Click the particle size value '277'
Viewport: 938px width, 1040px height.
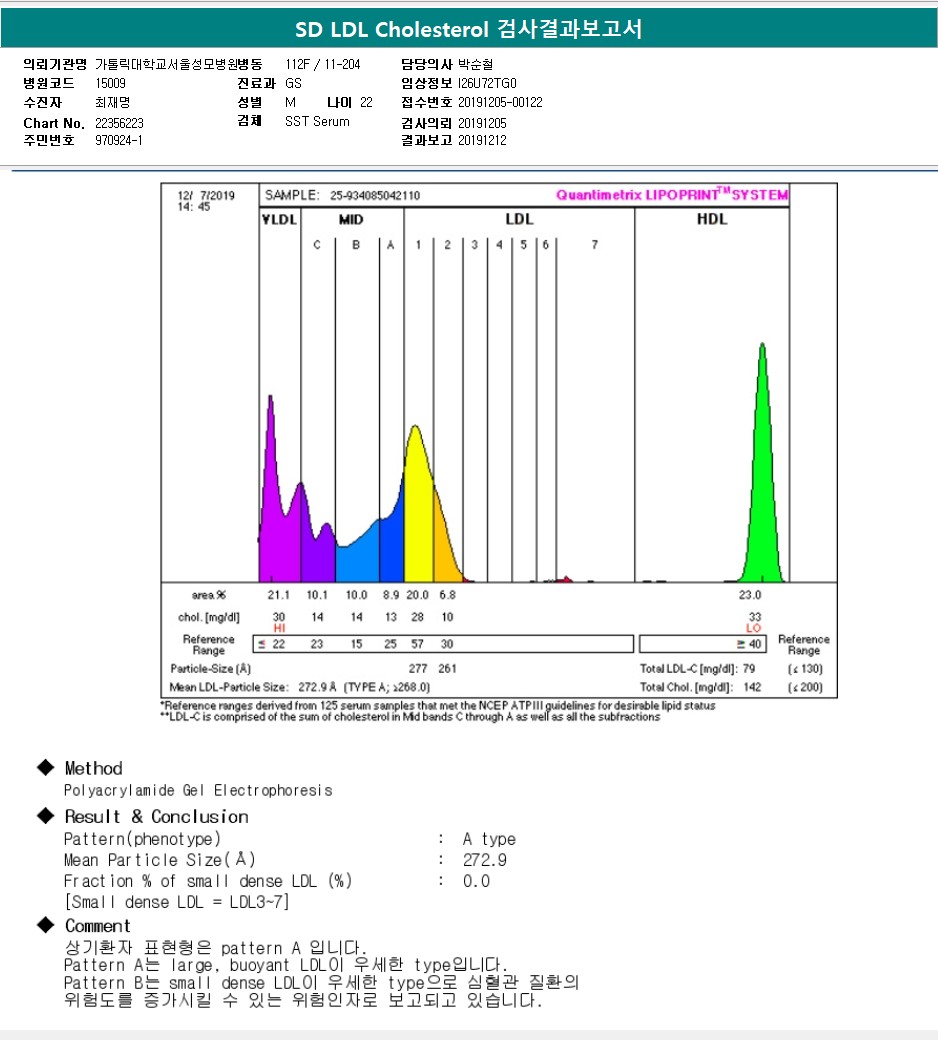[418, 669]
